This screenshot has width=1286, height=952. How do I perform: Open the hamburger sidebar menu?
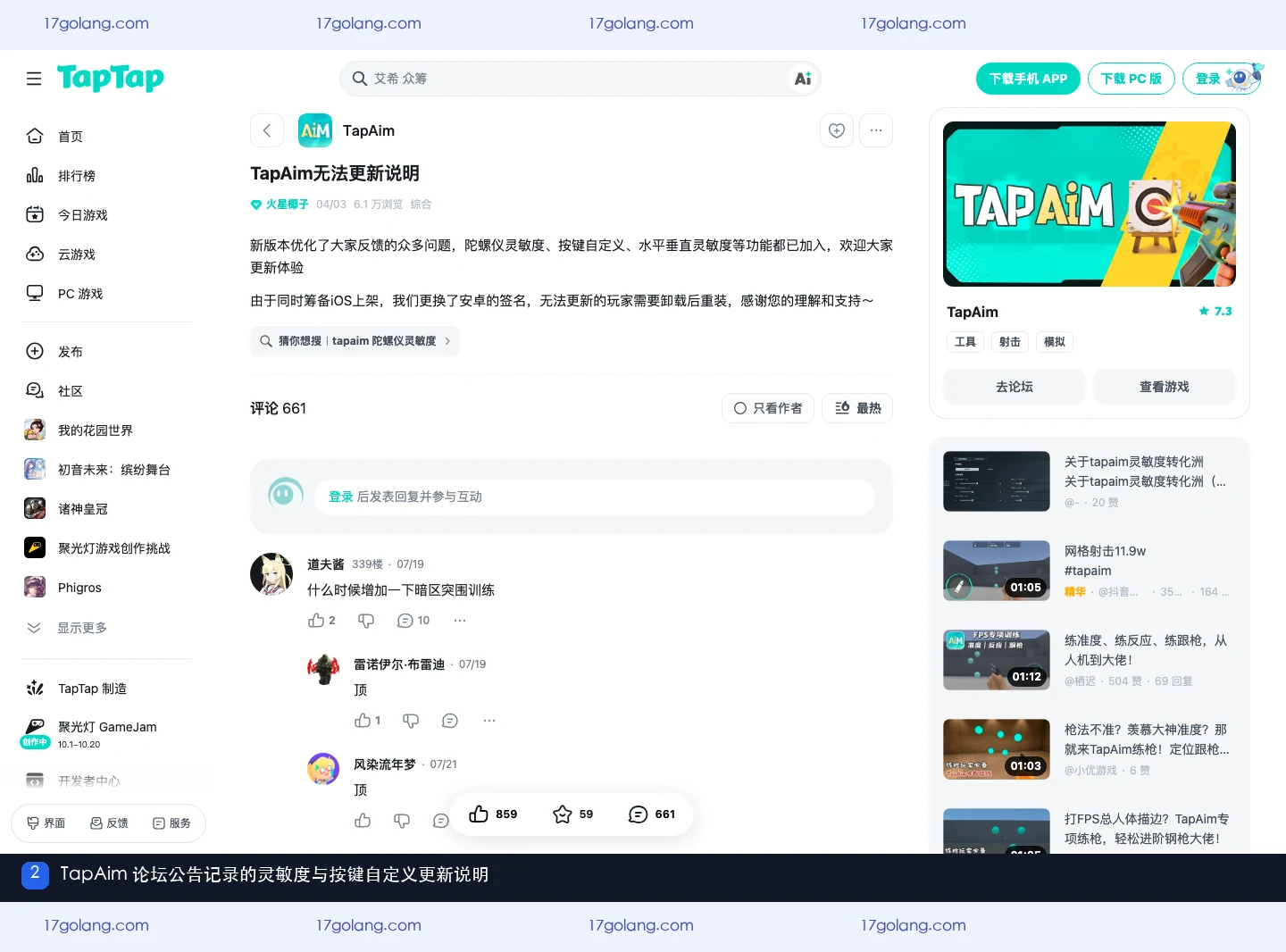[x=34, y=79]
